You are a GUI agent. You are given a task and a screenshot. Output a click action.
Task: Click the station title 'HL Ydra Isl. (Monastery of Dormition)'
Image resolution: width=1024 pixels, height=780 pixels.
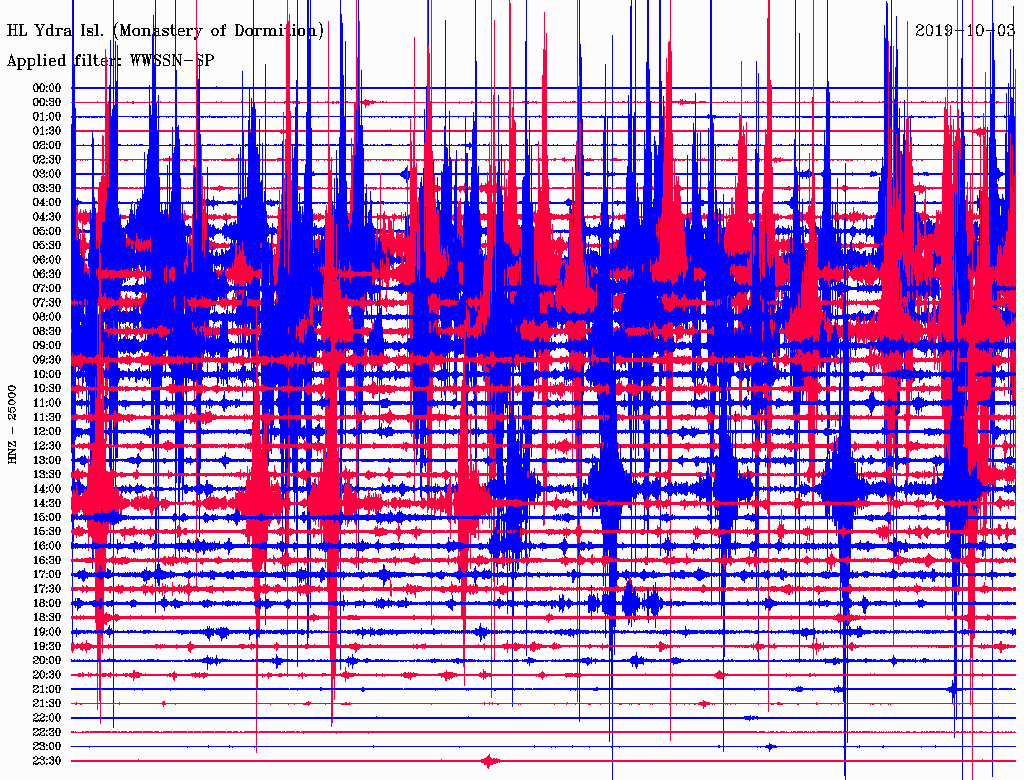(x=165, y=31)
